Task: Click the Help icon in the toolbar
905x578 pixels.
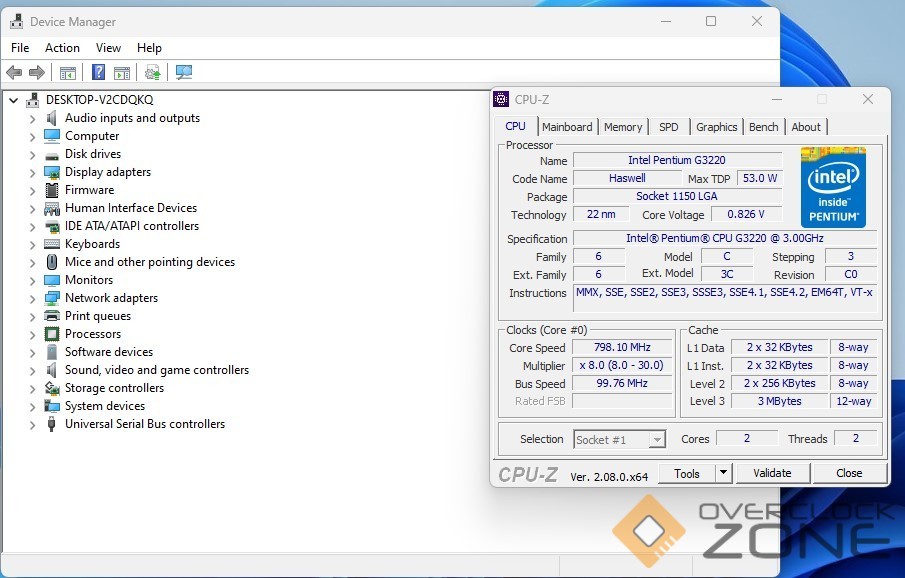Action: [x=99, y=72]
